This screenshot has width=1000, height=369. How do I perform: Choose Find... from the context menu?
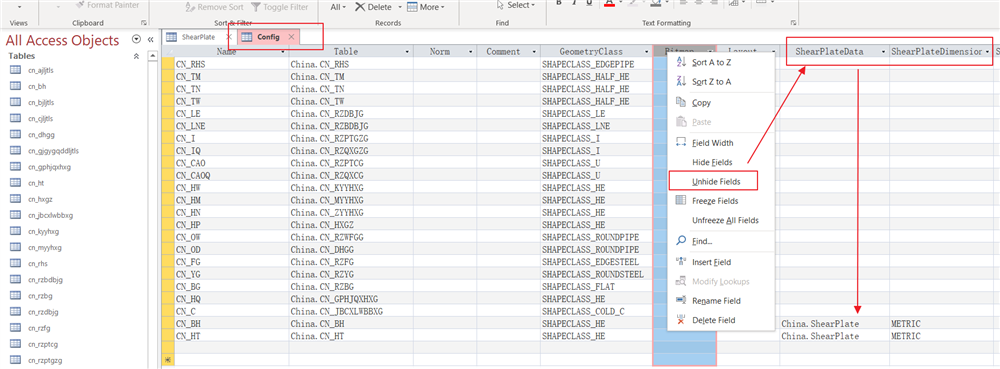721,242
